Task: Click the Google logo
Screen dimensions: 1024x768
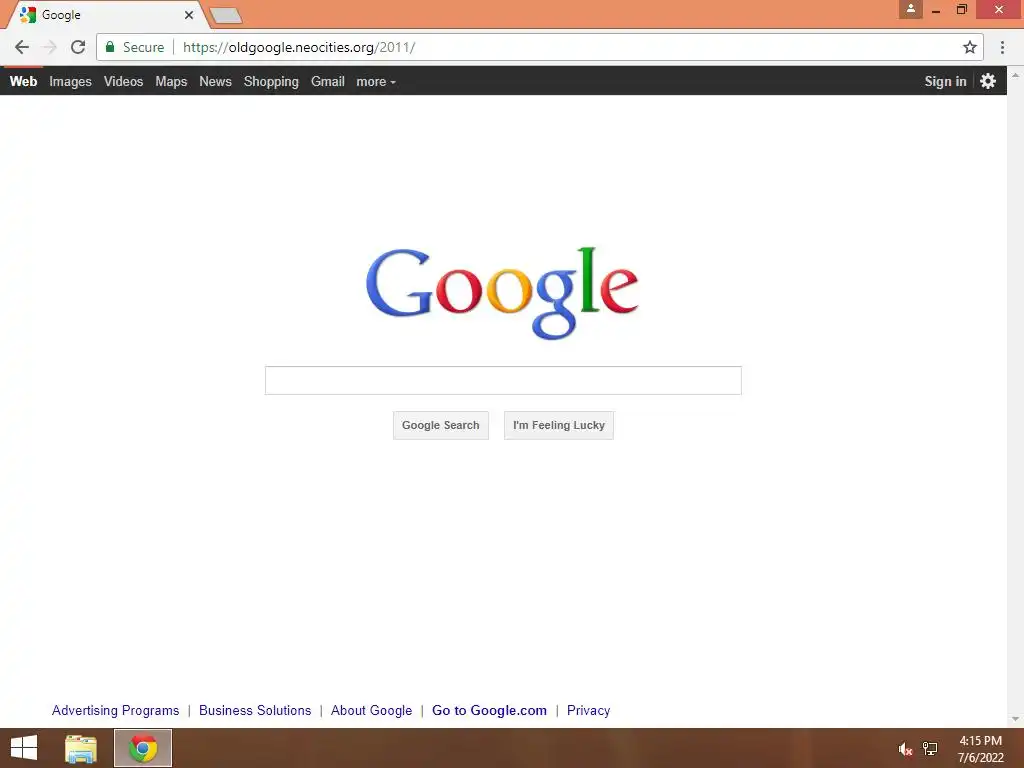Action: [x=502, y=293]
